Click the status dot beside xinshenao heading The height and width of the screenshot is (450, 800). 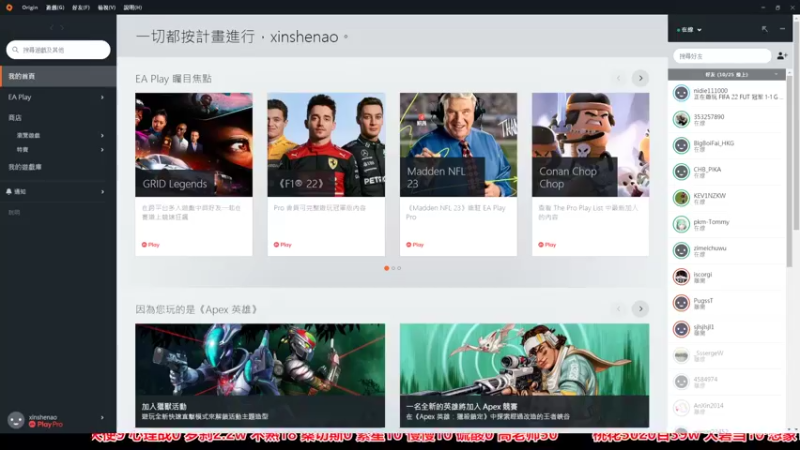346,37
